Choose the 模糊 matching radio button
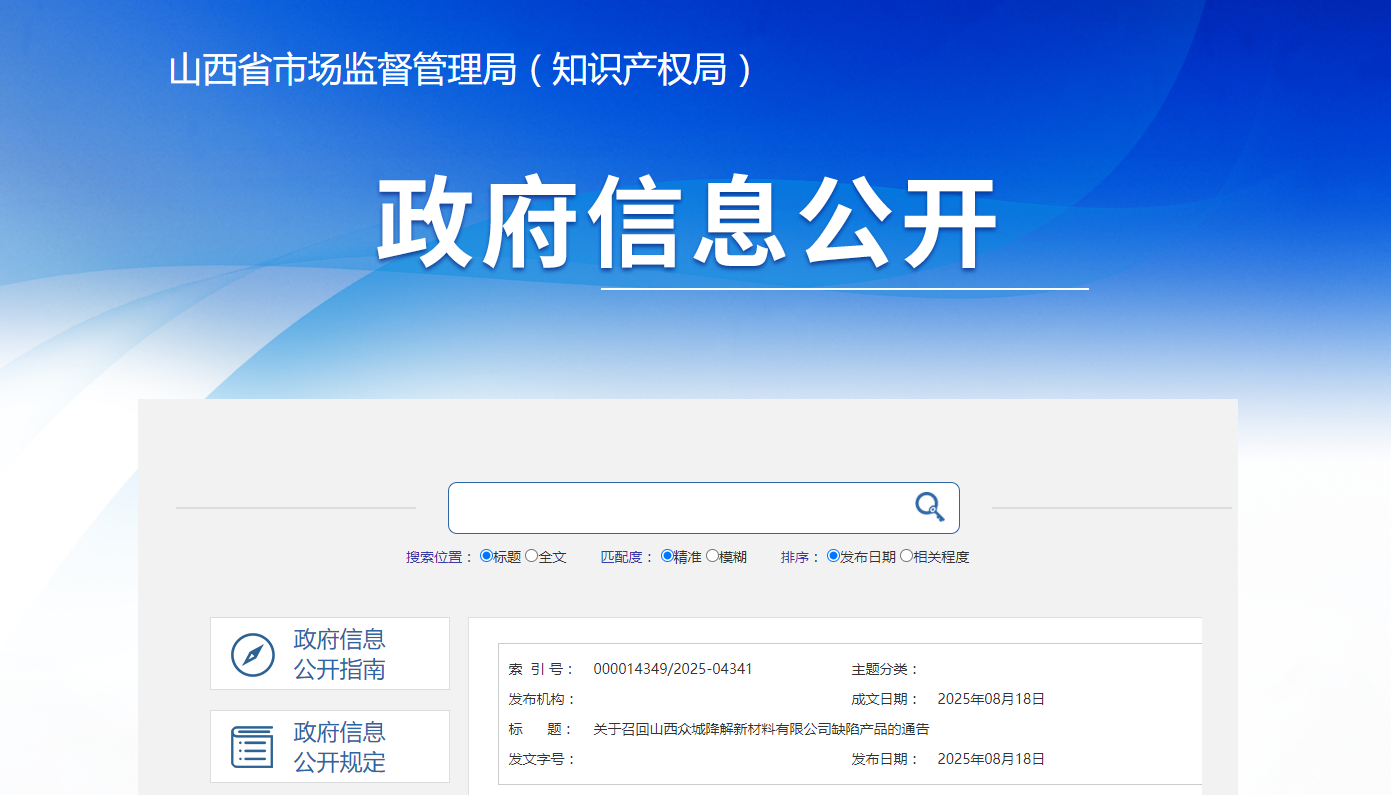Viewport: 1391px width, 795px height. pos(712,556)
